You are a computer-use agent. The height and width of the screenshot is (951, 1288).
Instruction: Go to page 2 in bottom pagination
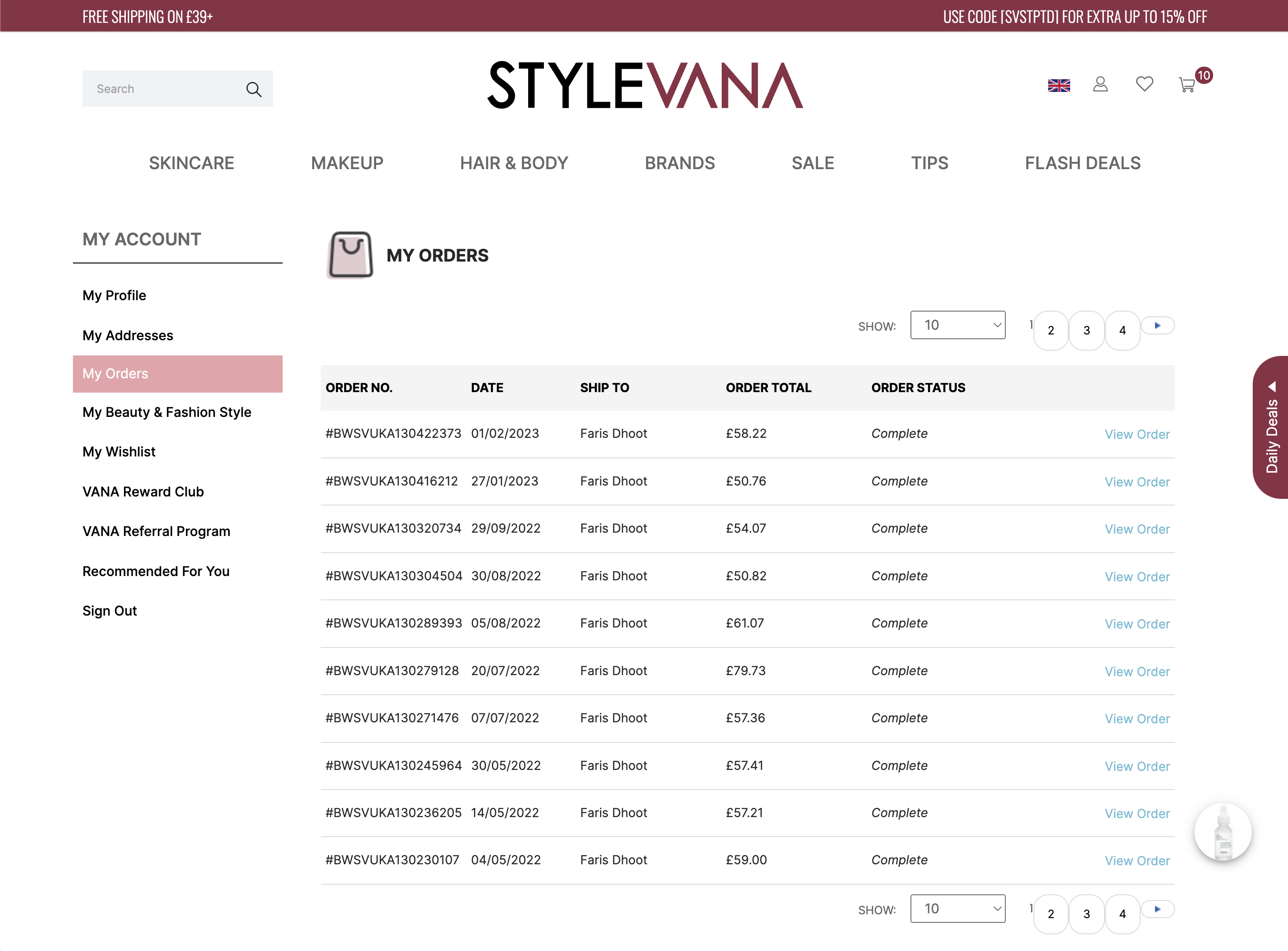click(x=1051, y=914)
